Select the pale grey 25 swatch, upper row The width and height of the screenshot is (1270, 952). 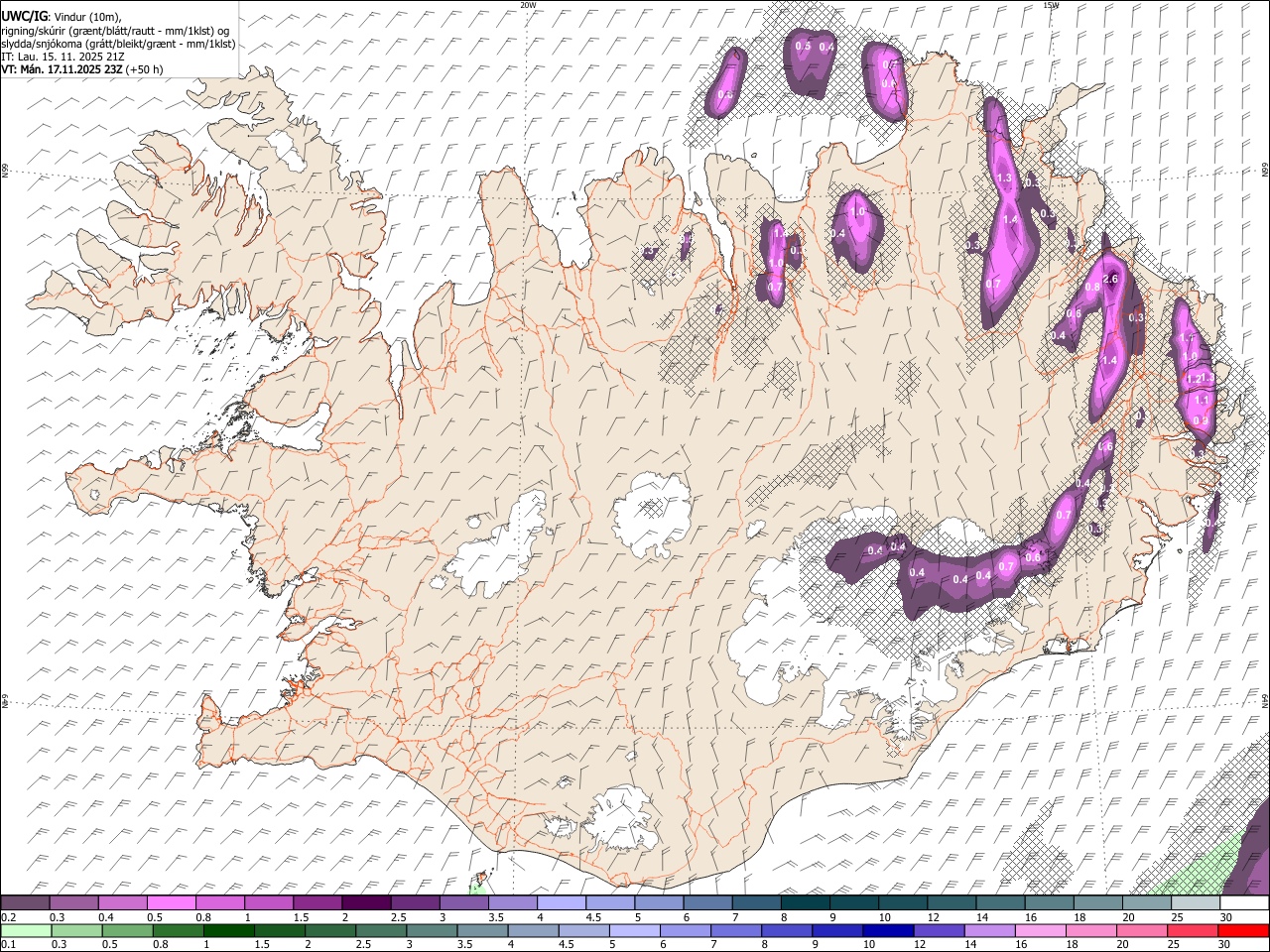[1195, 902]
